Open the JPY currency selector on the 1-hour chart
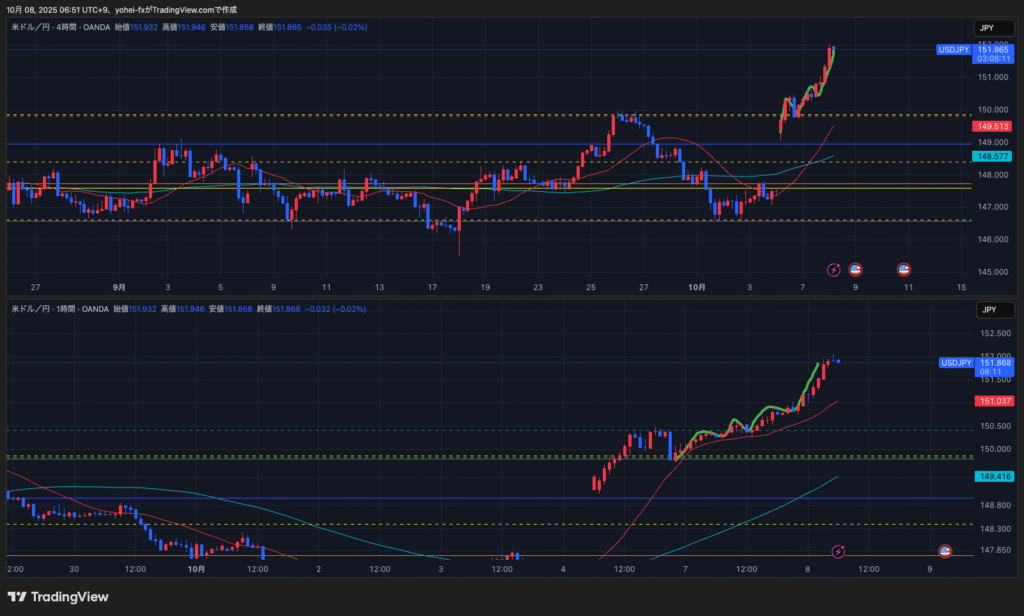Viewport: 1024px width, 616px height. click(986, 310)
